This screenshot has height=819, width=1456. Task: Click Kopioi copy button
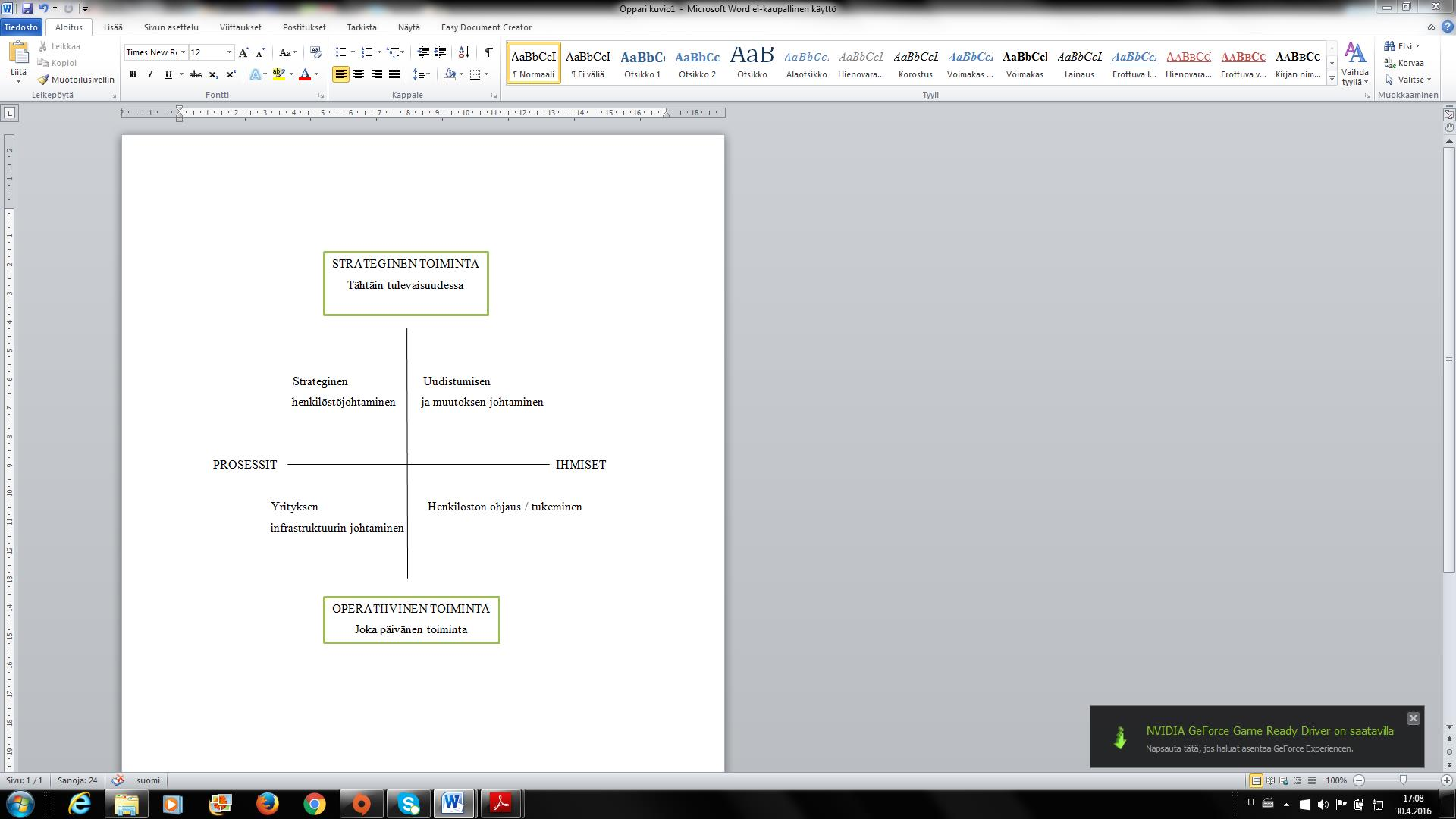[58, 63]
